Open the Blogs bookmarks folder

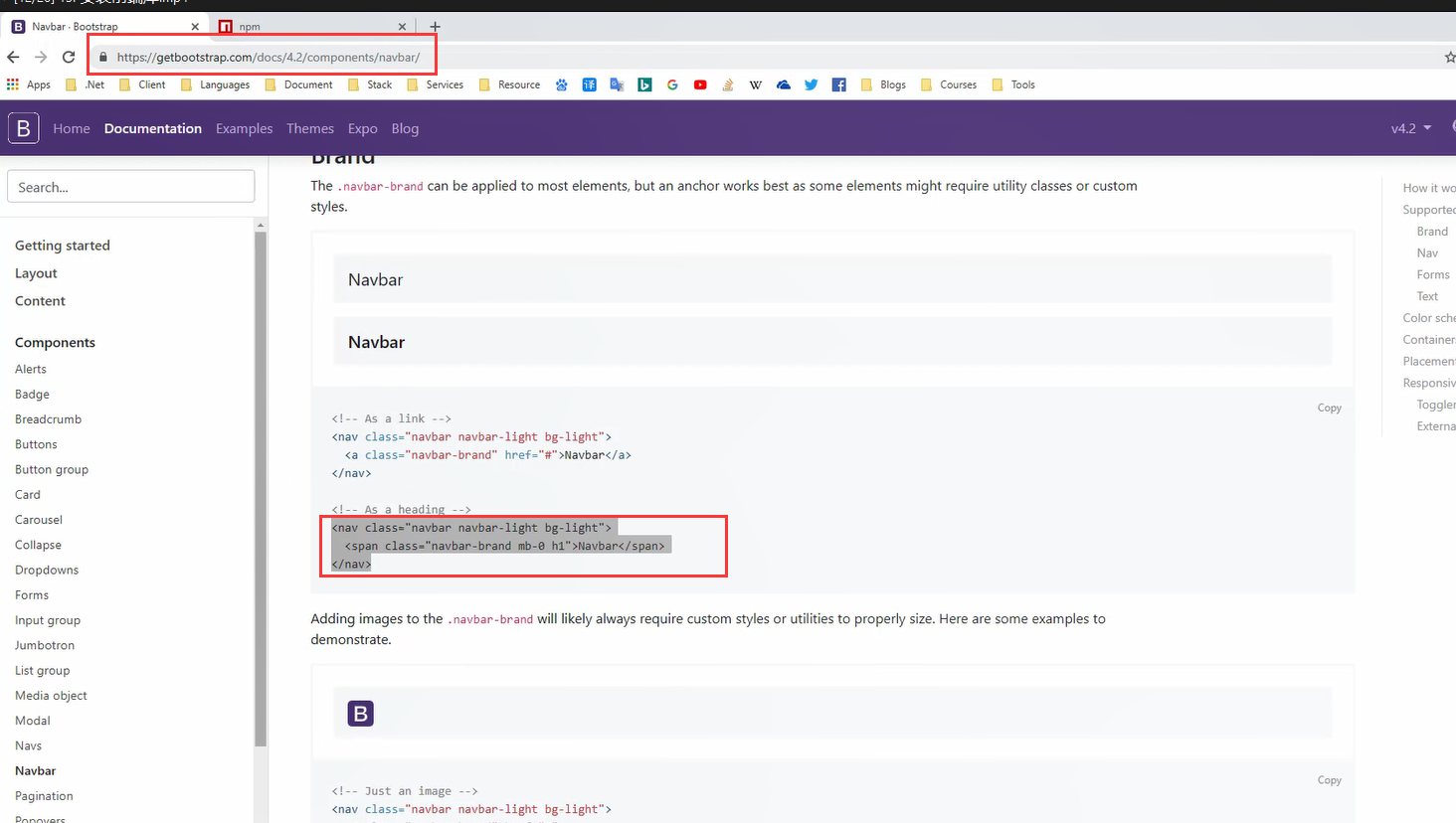tap(883, 84)
